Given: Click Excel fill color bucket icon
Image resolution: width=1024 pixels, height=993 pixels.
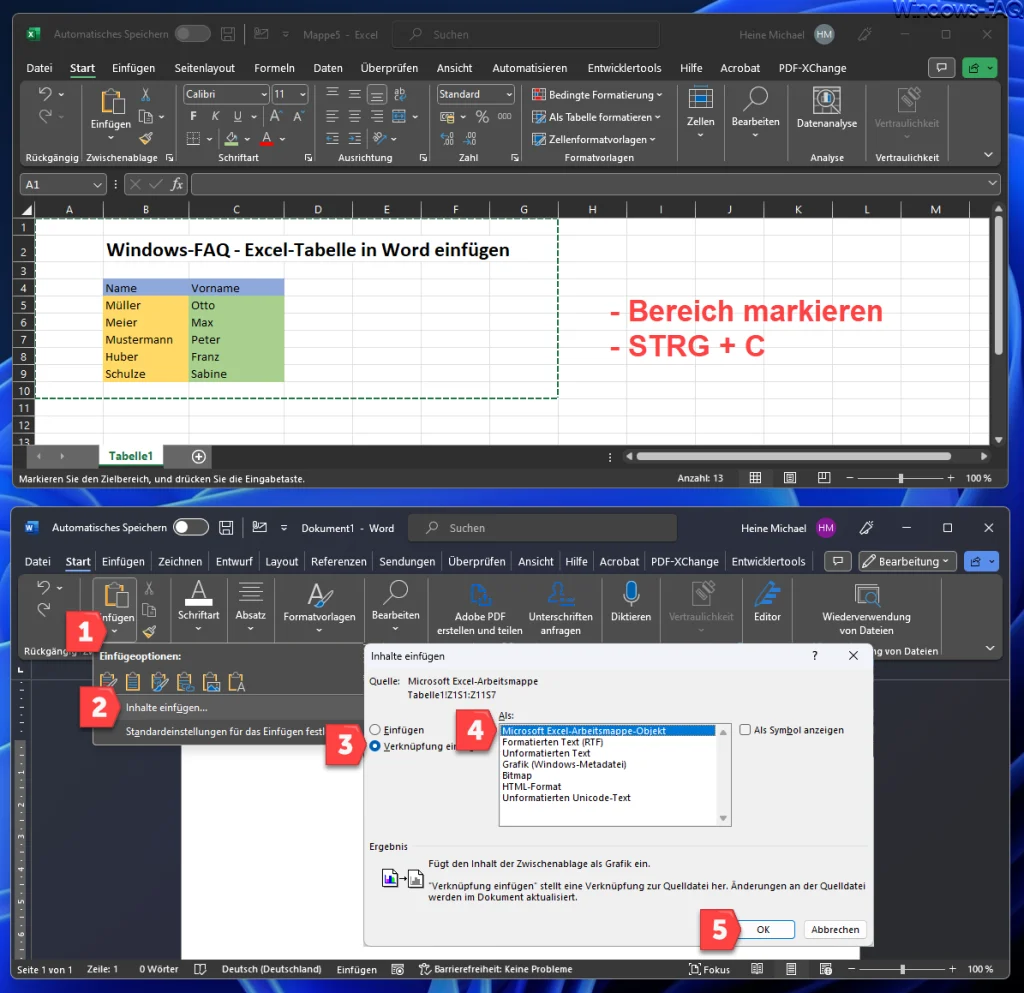Looking at the screenshot, I should [231, 138].
